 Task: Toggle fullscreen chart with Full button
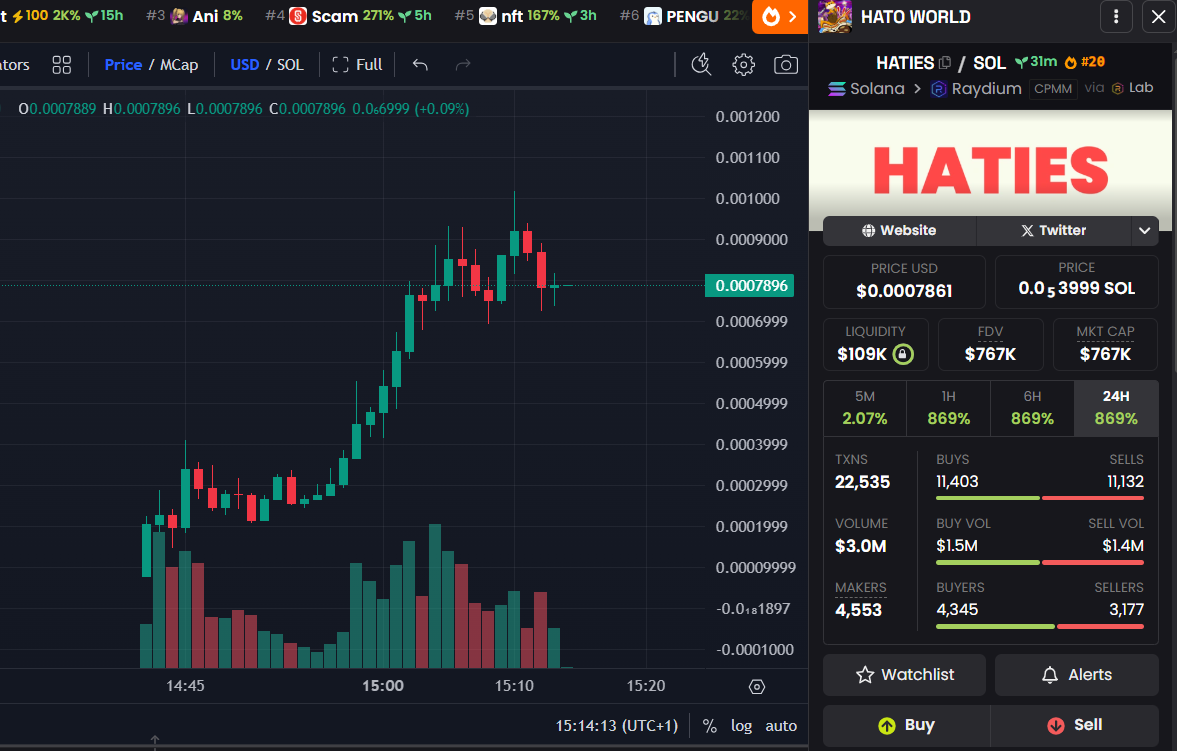point(357,65)
